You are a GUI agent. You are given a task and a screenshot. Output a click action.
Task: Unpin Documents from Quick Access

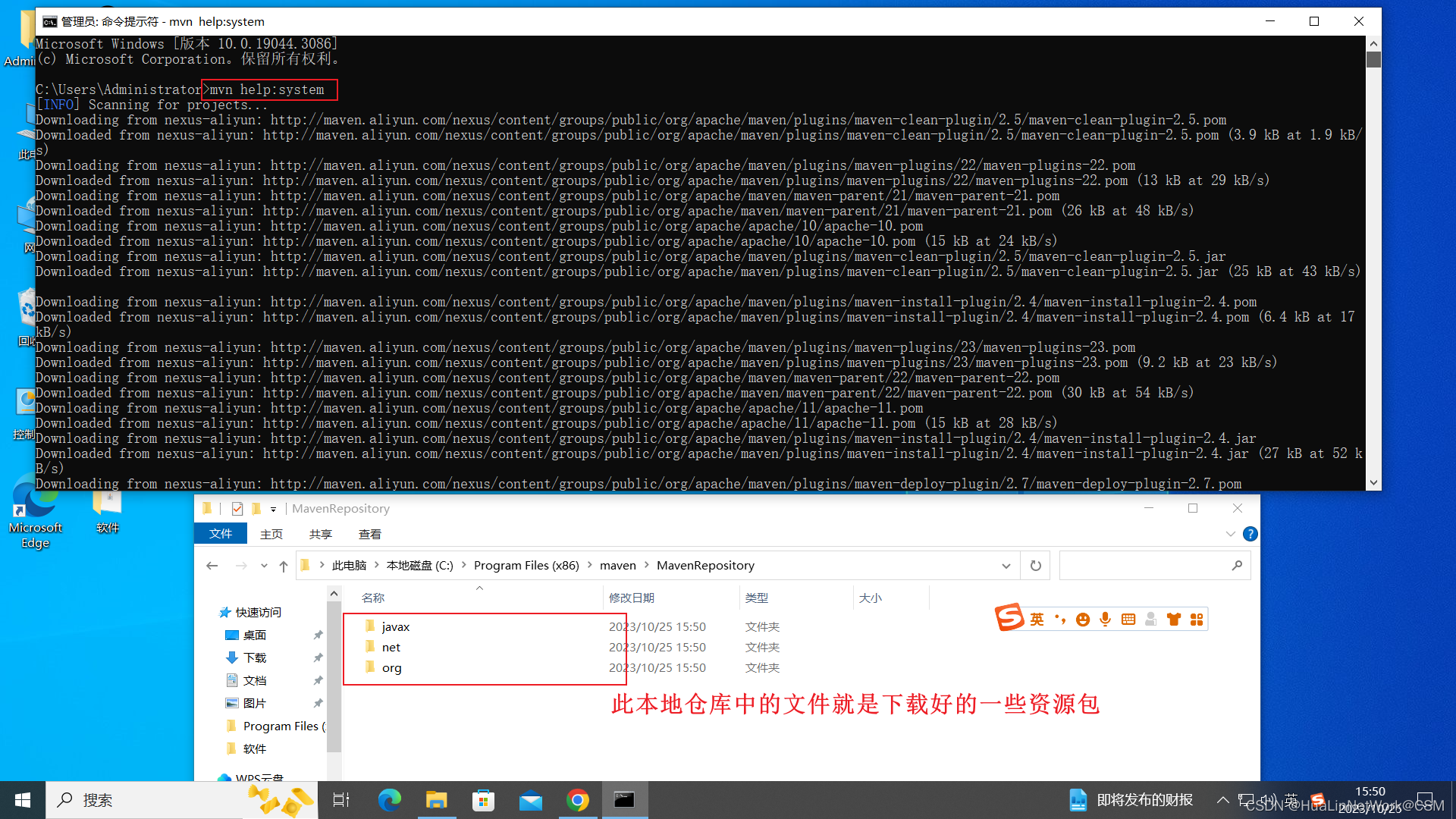point(318,680)
